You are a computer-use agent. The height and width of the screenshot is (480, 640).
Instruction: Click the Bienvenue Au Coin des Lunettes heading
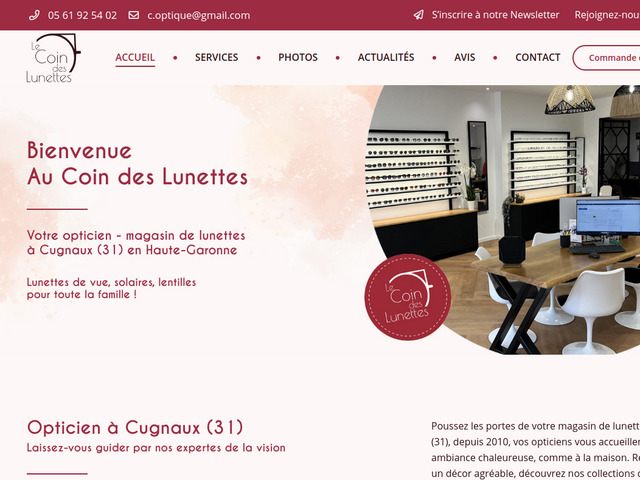coord(138,164)
